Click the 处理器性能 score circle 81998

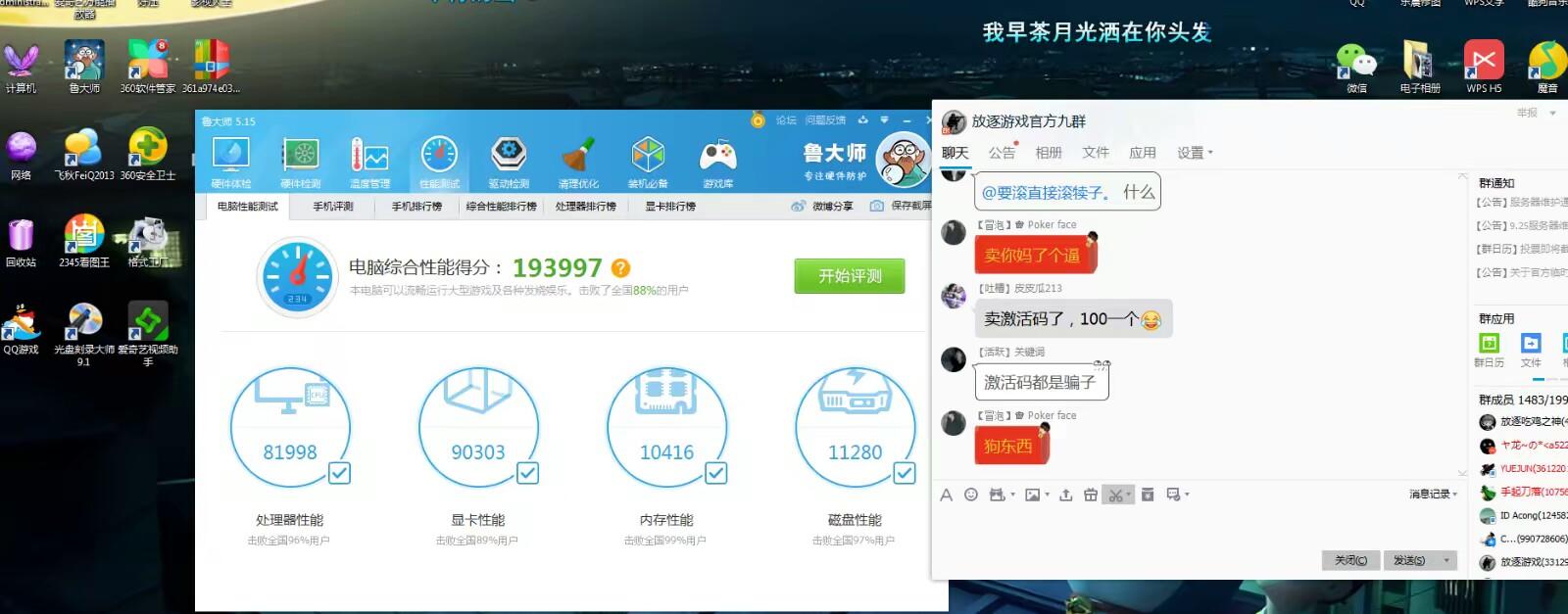pos(290,429)
